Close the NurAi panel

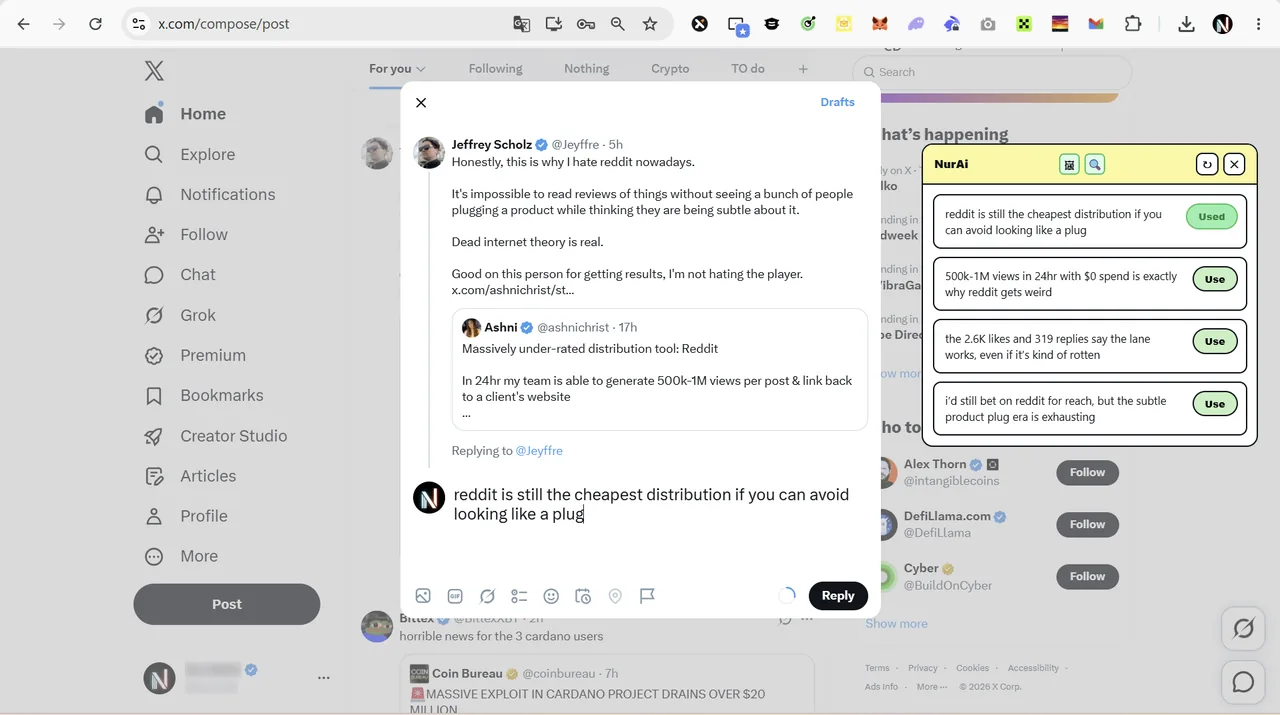[x=1234, y=164]
